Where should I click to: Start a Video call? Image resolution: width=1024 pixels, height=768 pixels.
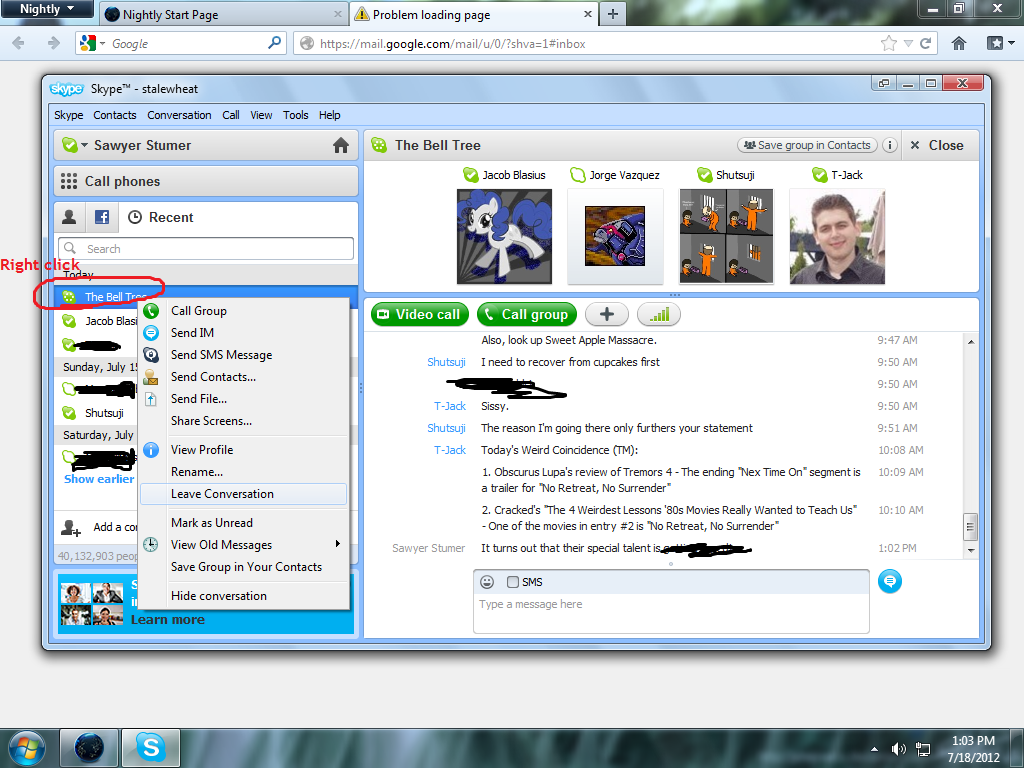pos(420,314)
